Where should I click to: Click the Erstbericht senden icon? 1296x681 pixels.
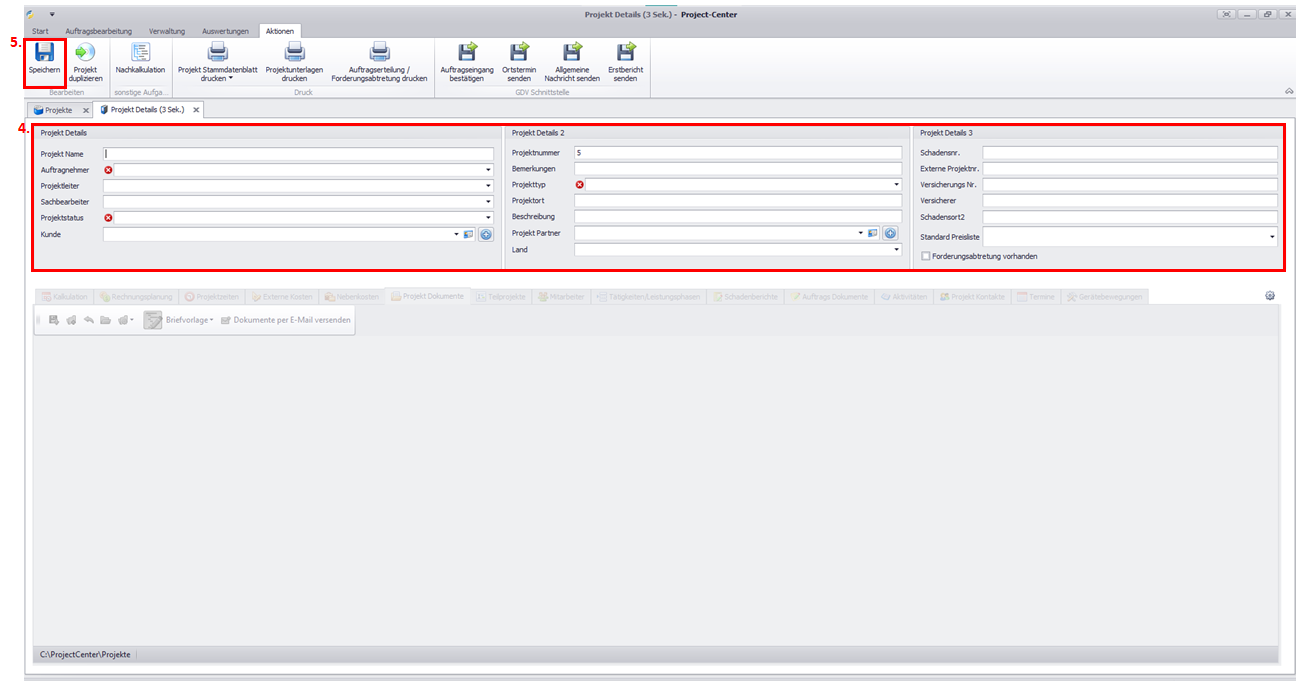coord(625,52)
